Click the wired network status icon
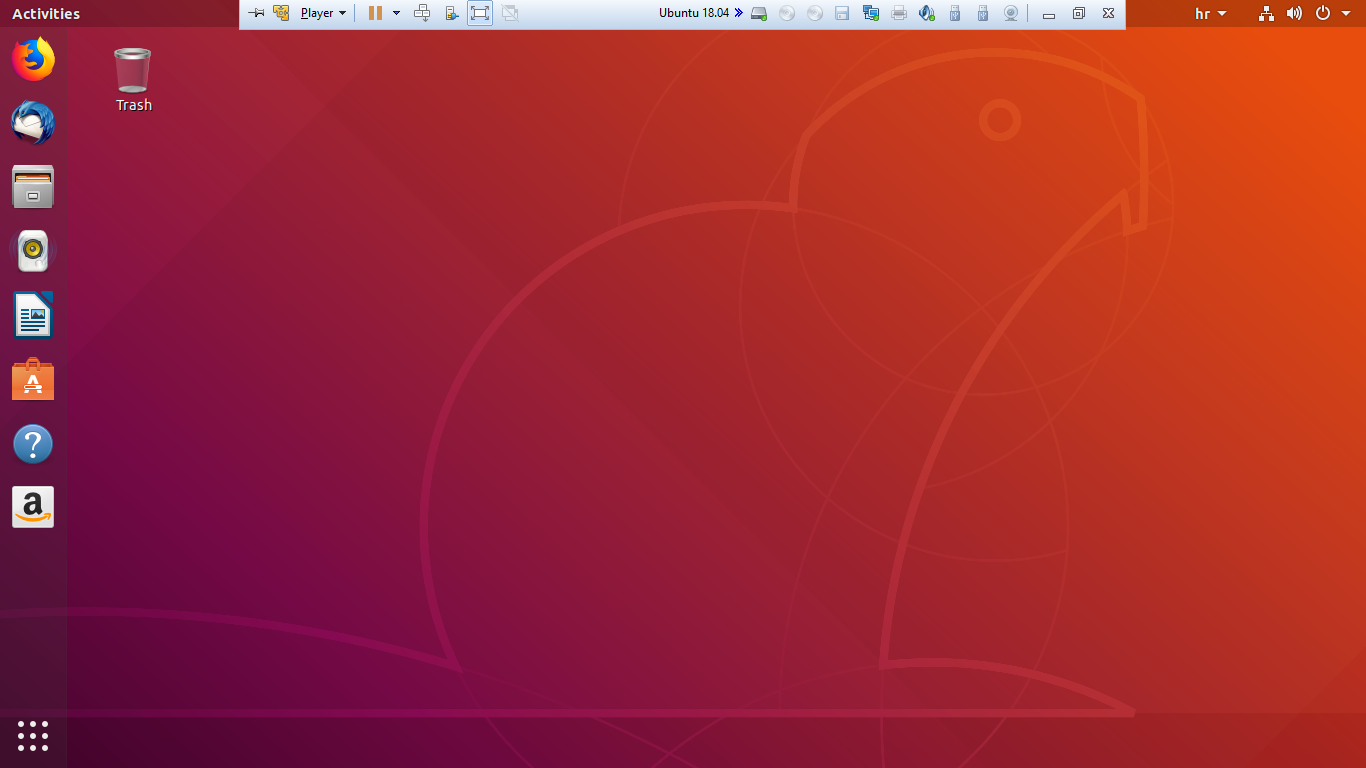 click(1267, 14)
